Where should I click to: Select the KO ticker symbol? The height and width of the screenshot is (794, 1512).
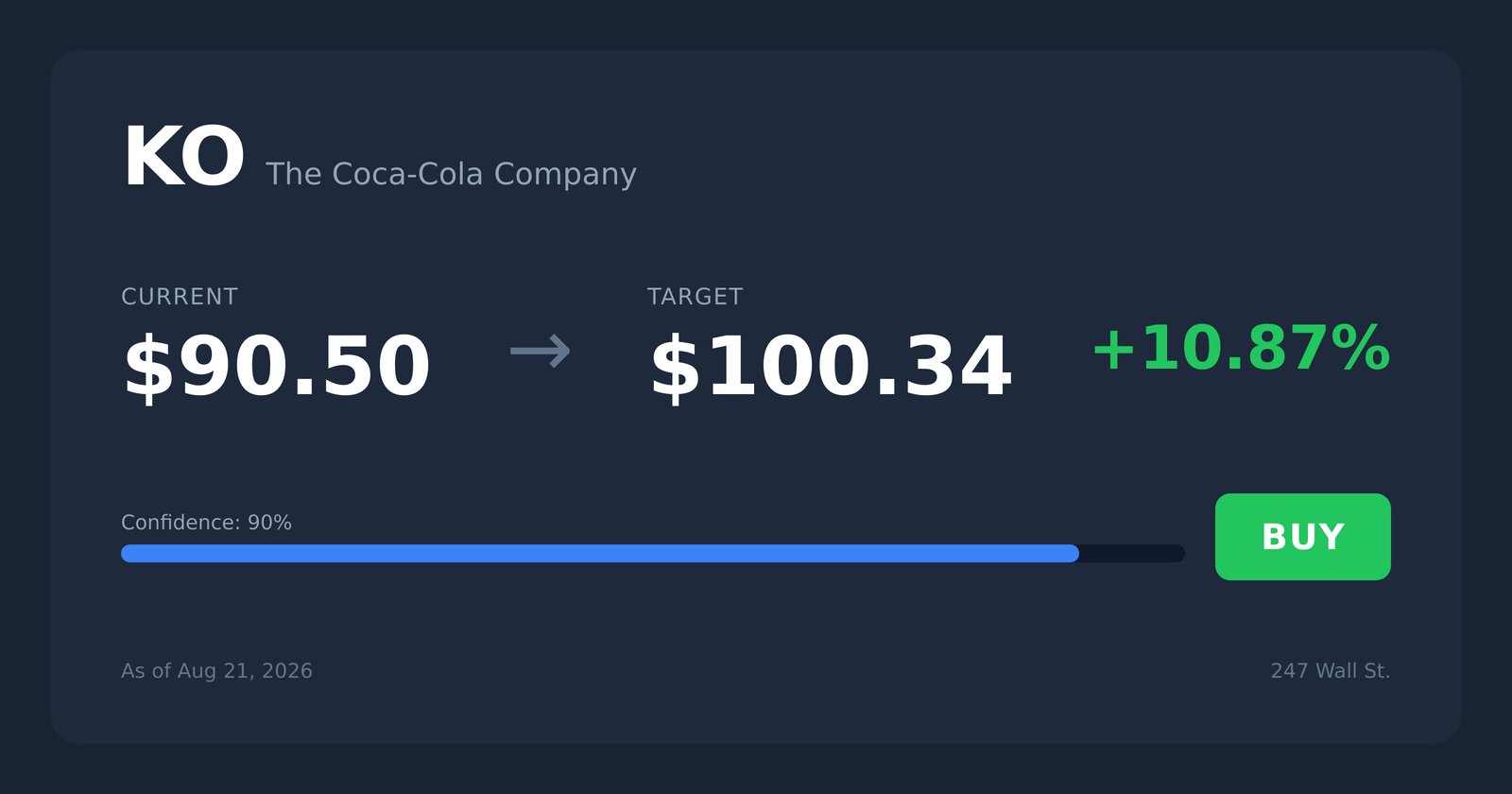[x=183, y=158]
